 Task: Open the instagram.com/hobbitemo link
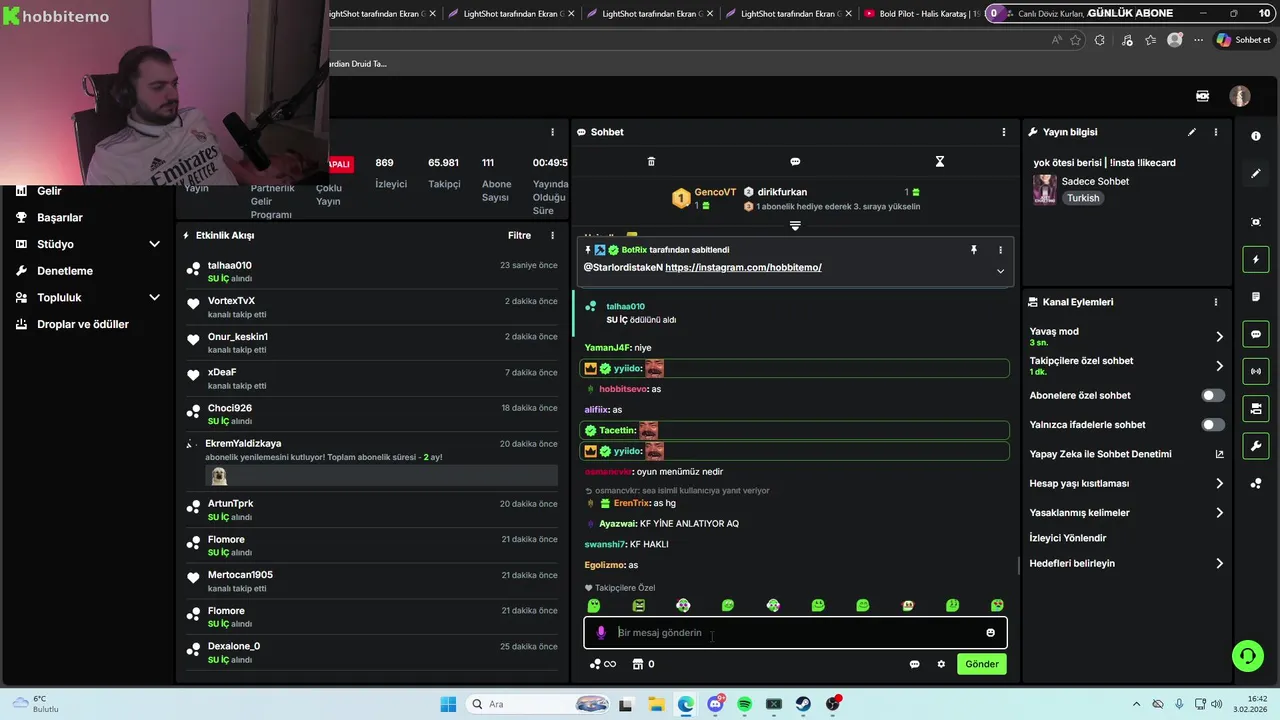click(x=743, y=268)
